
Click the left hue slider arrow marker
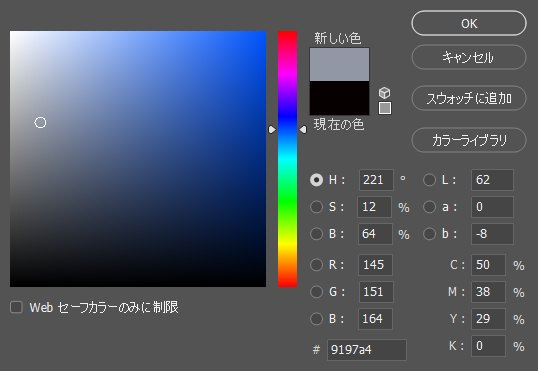[x=272, y=129]
